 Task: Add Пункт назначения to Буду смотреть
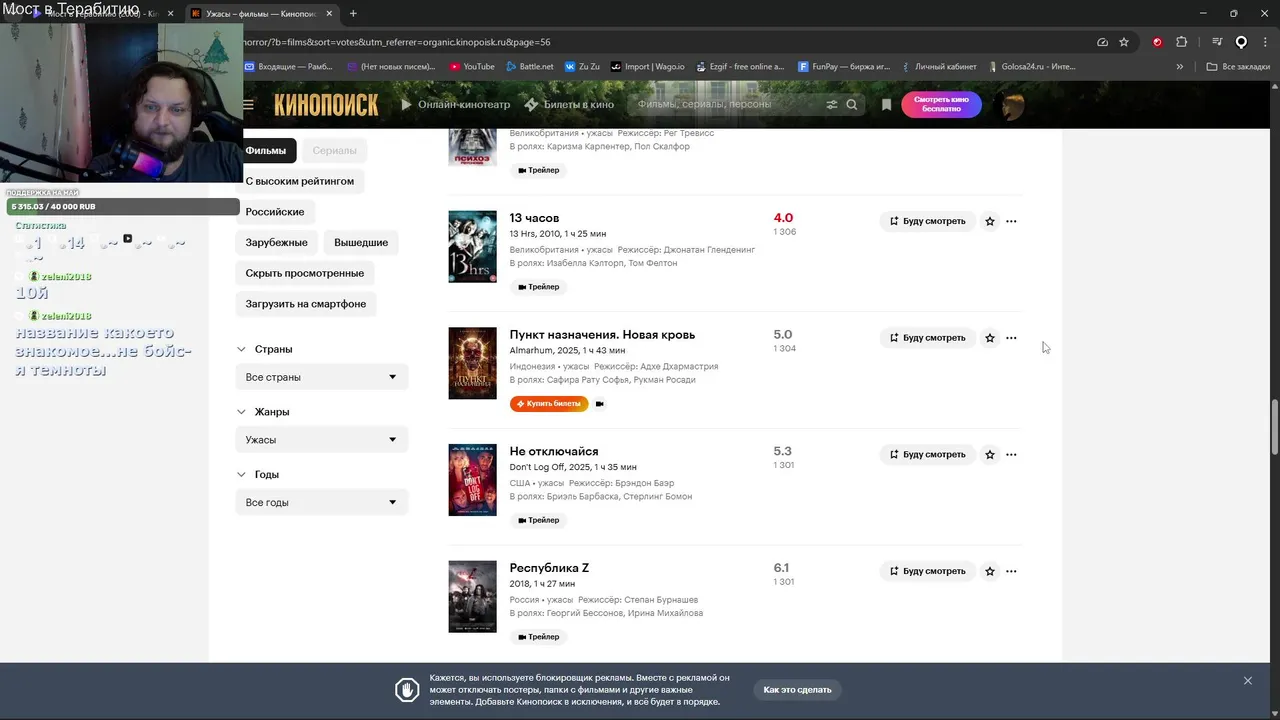click(x=927, y=338)
